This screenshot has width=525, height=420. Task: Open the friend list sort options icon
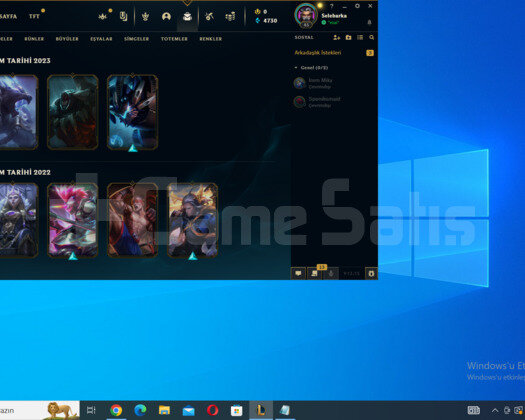pos(360,38)
